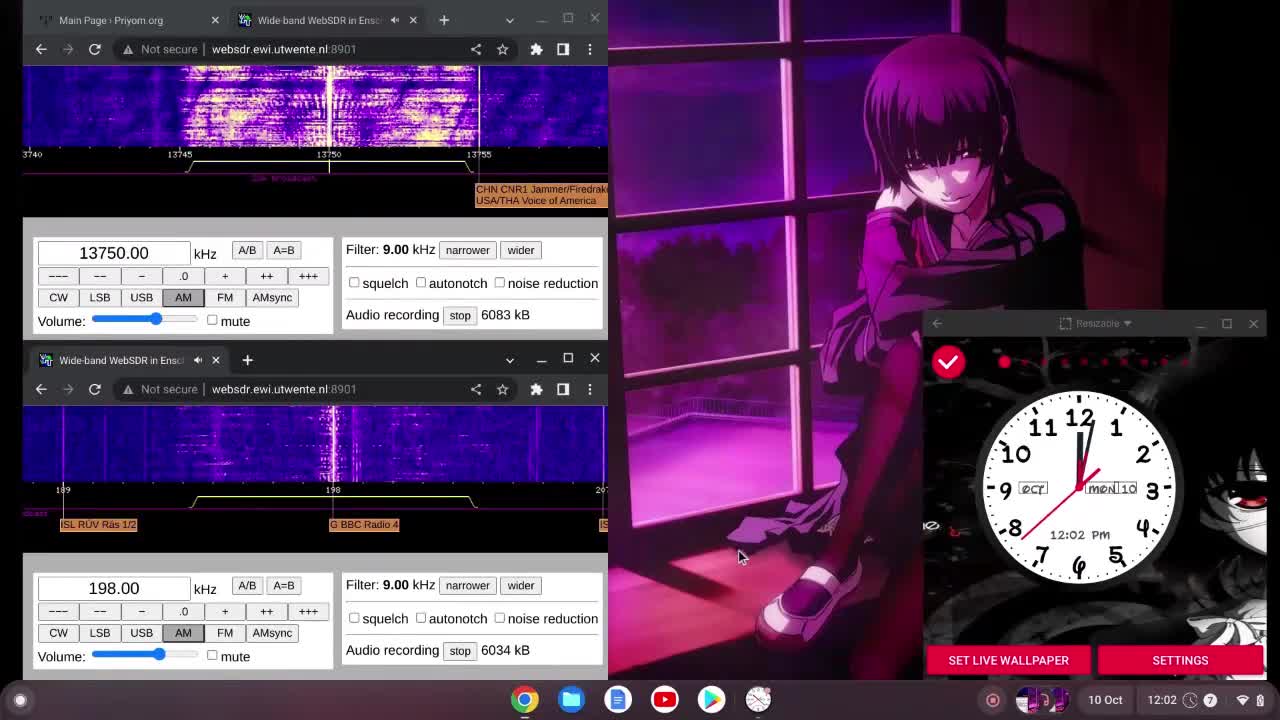Click the screen recording indicator in the shelf
The height and width of the screenshot is (720, 1280).
coord(993,700)
